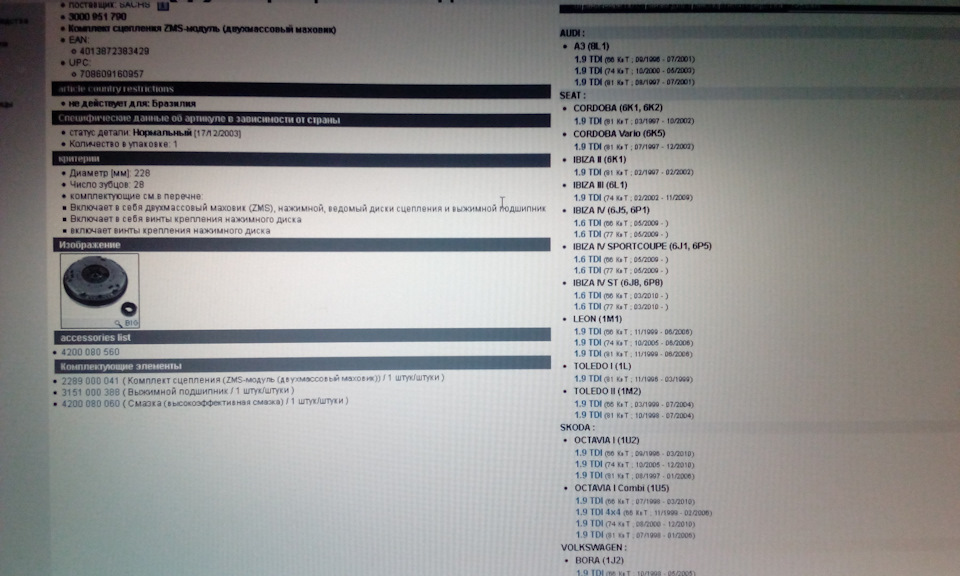Open OCTAVIA I (1U2) 1.9 TDI 81 kW link

pyautogui.click(x=588, y=476)
